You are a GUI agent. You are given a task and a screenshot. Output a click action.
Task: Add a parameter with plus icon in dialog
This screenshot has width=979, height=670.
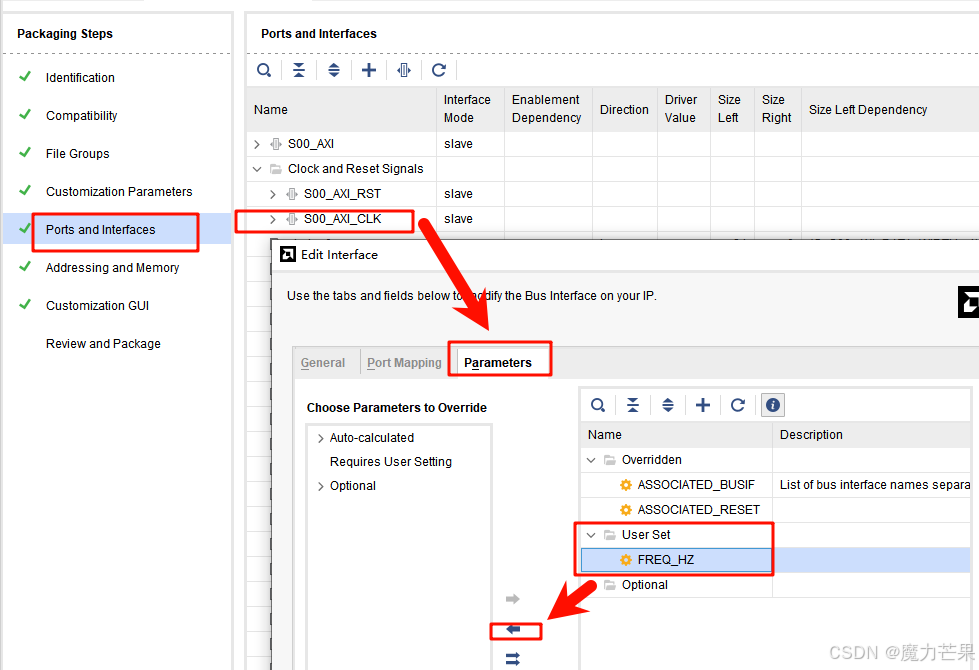pyautogui.click(x=703, y=405)
